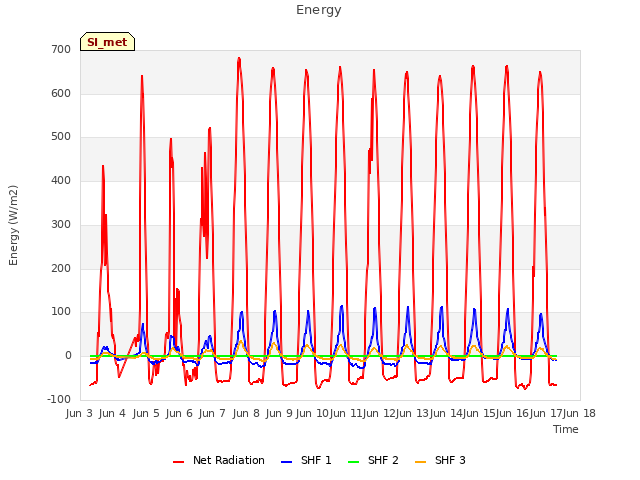
Task: Click the Jun 8 x-axis label
Action: tap(246, 413)
